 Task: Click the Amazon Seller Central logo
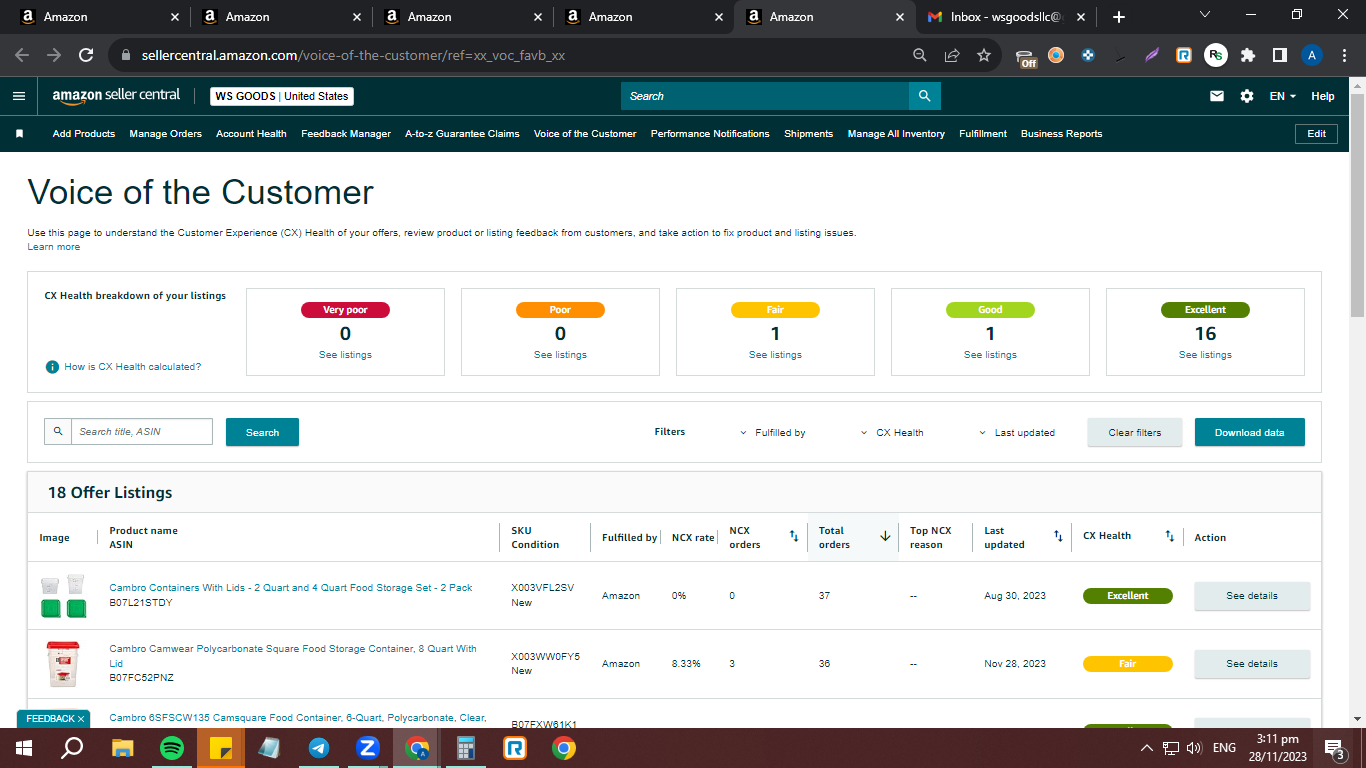coord(116,96)
